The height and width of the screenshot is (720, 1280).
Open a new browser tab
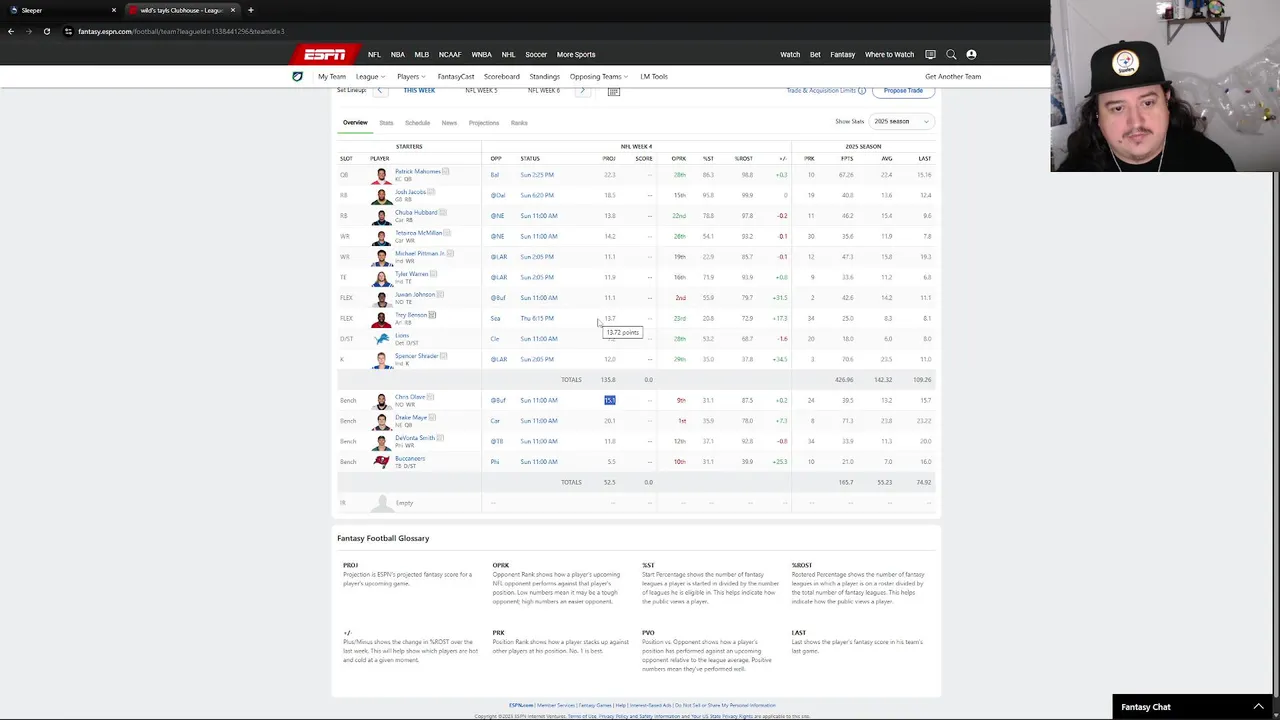coord(251,10)
